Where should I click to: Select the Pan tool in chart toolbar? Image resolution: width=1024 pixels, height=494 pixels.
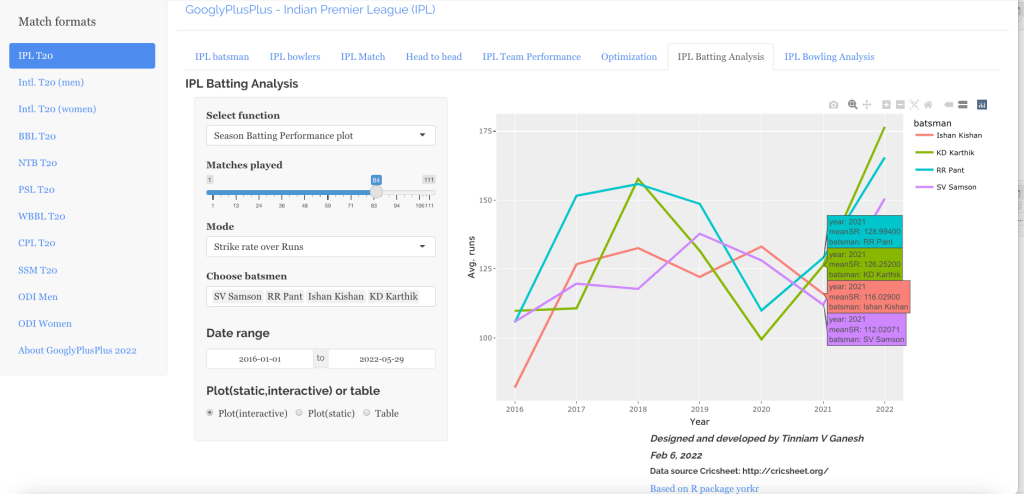(x=867, y=105)
